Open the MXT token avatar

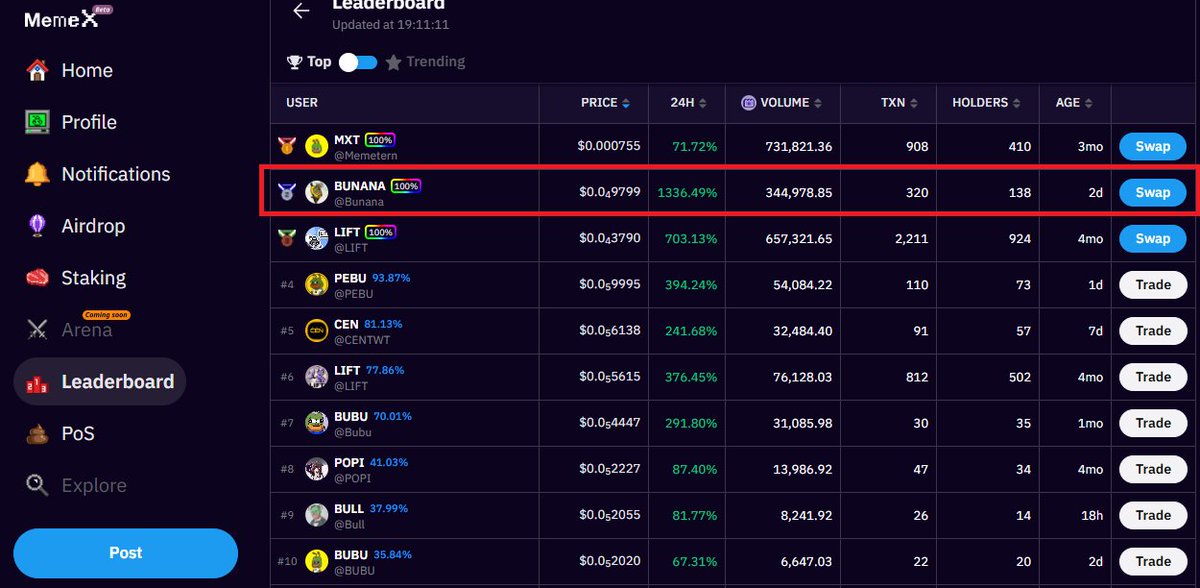pyautogui.click(x=317, y=146)
